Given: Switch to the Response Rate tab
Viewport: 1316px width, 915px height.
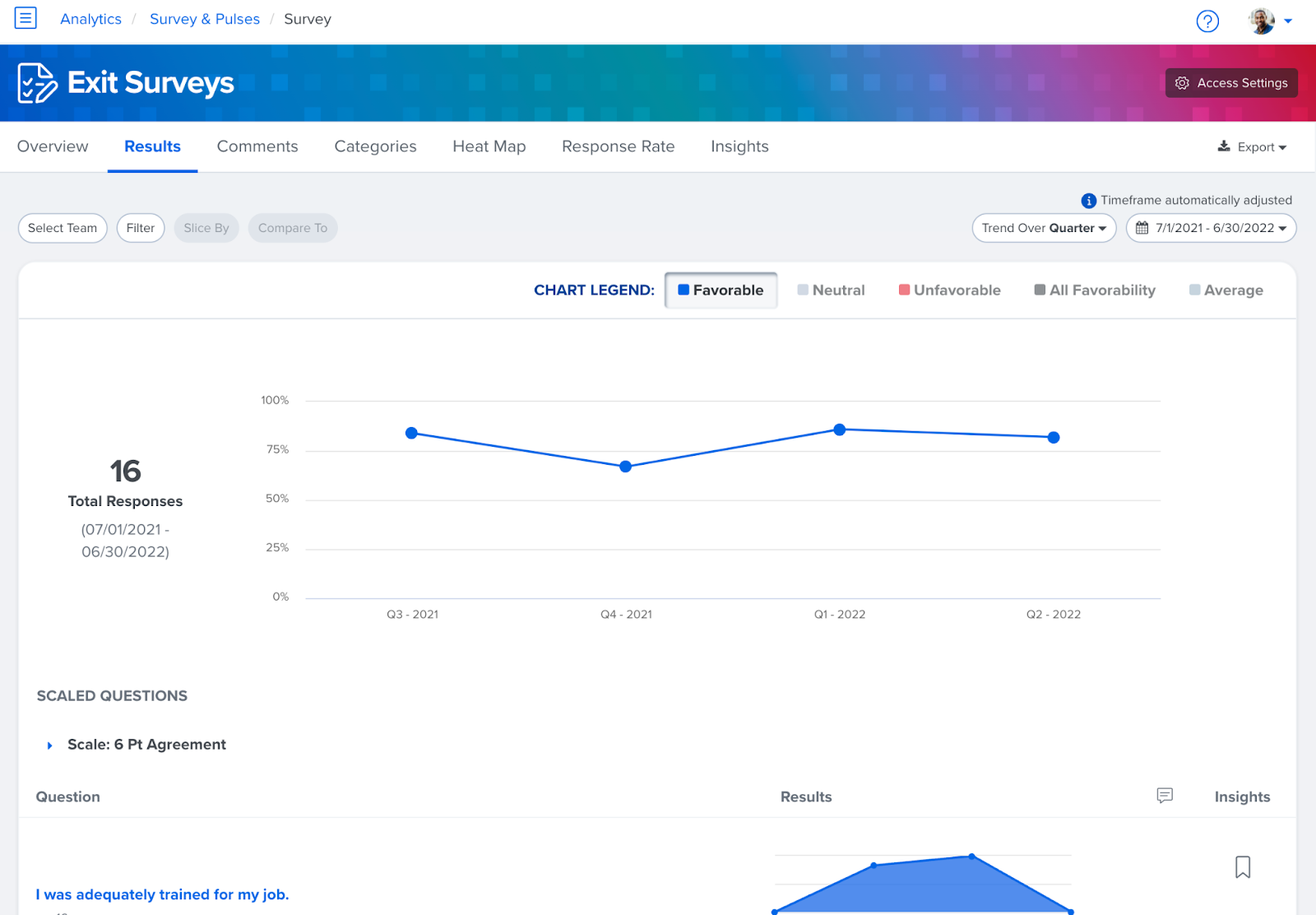Looking at the screenshot, I should coord(619,146).
